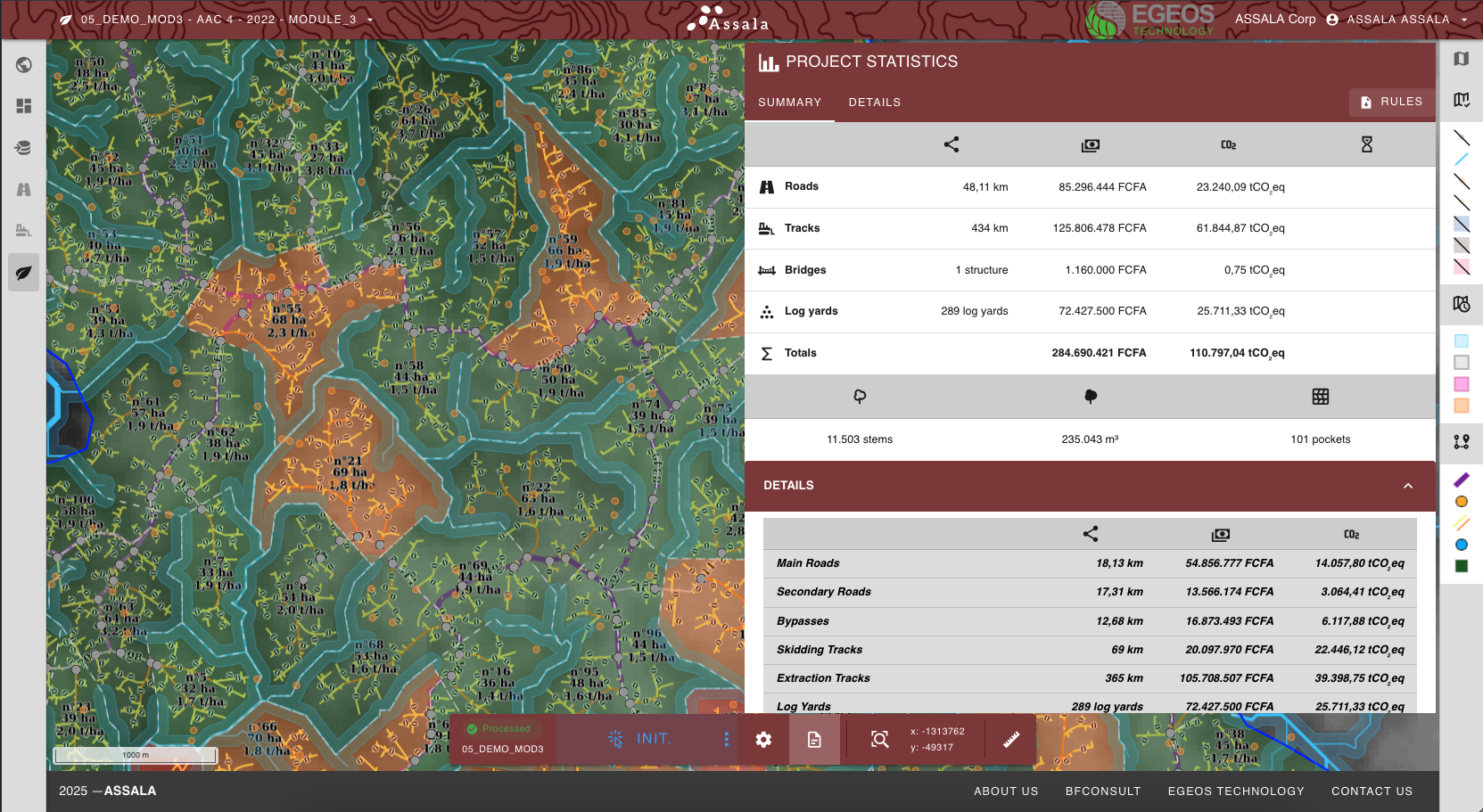Screen dimensions: 1483x812
Task: Open the database import icon in sidebar
Action: [24, 148]
